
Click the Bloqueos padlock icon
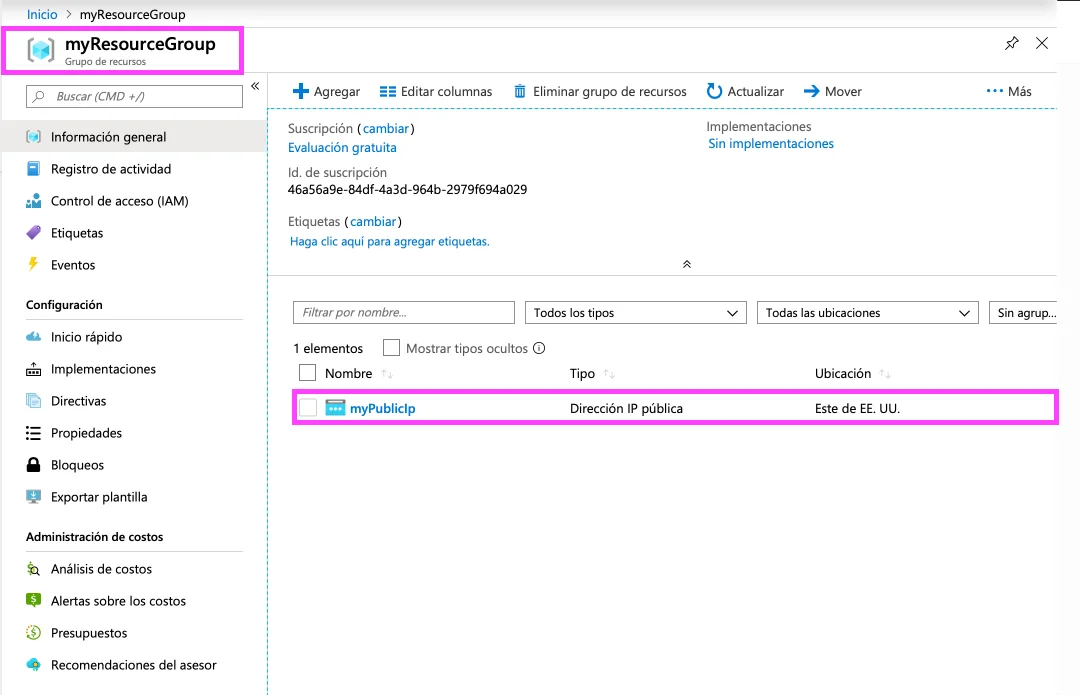coord(33,465)
